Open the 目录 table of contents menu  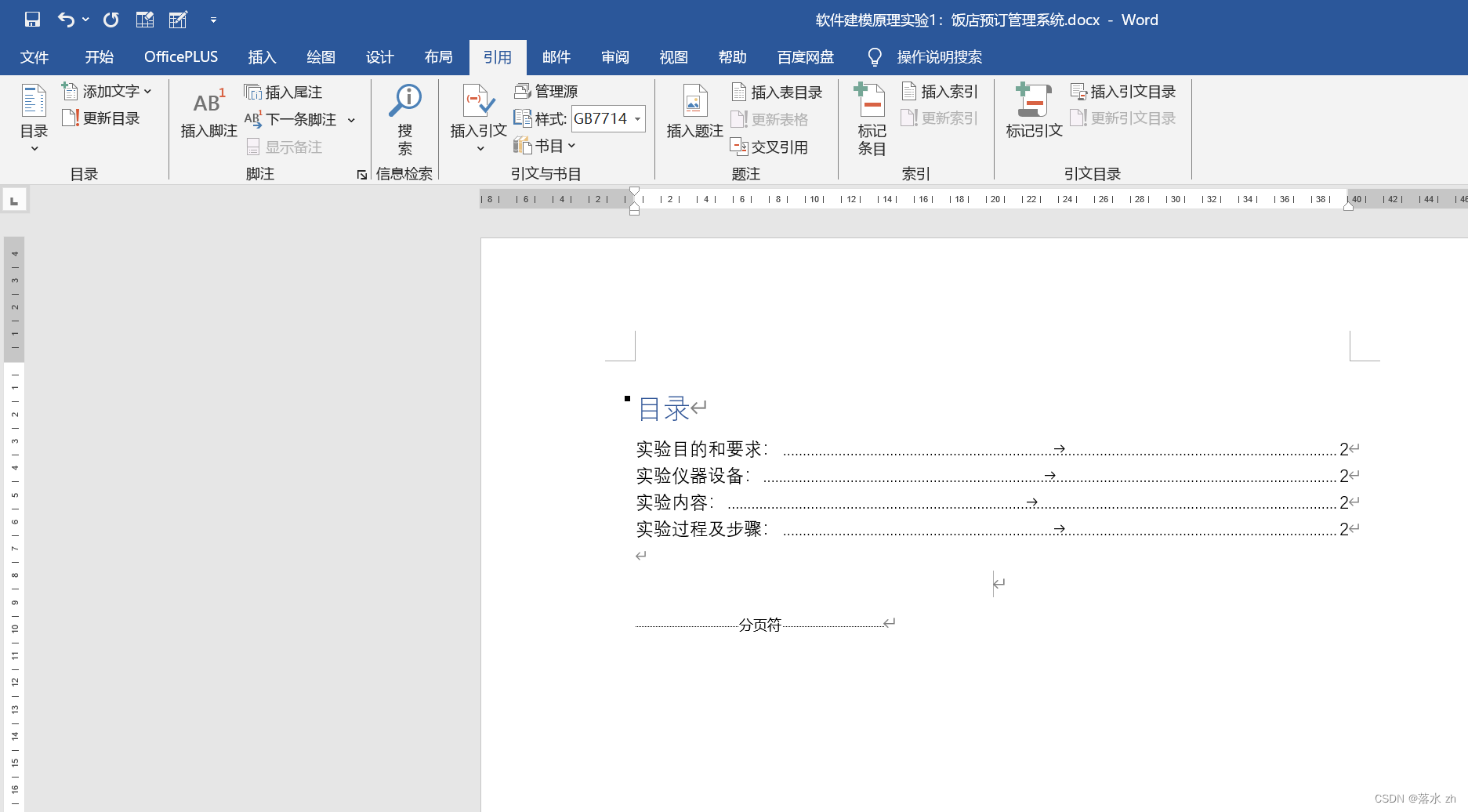[34, 118]
